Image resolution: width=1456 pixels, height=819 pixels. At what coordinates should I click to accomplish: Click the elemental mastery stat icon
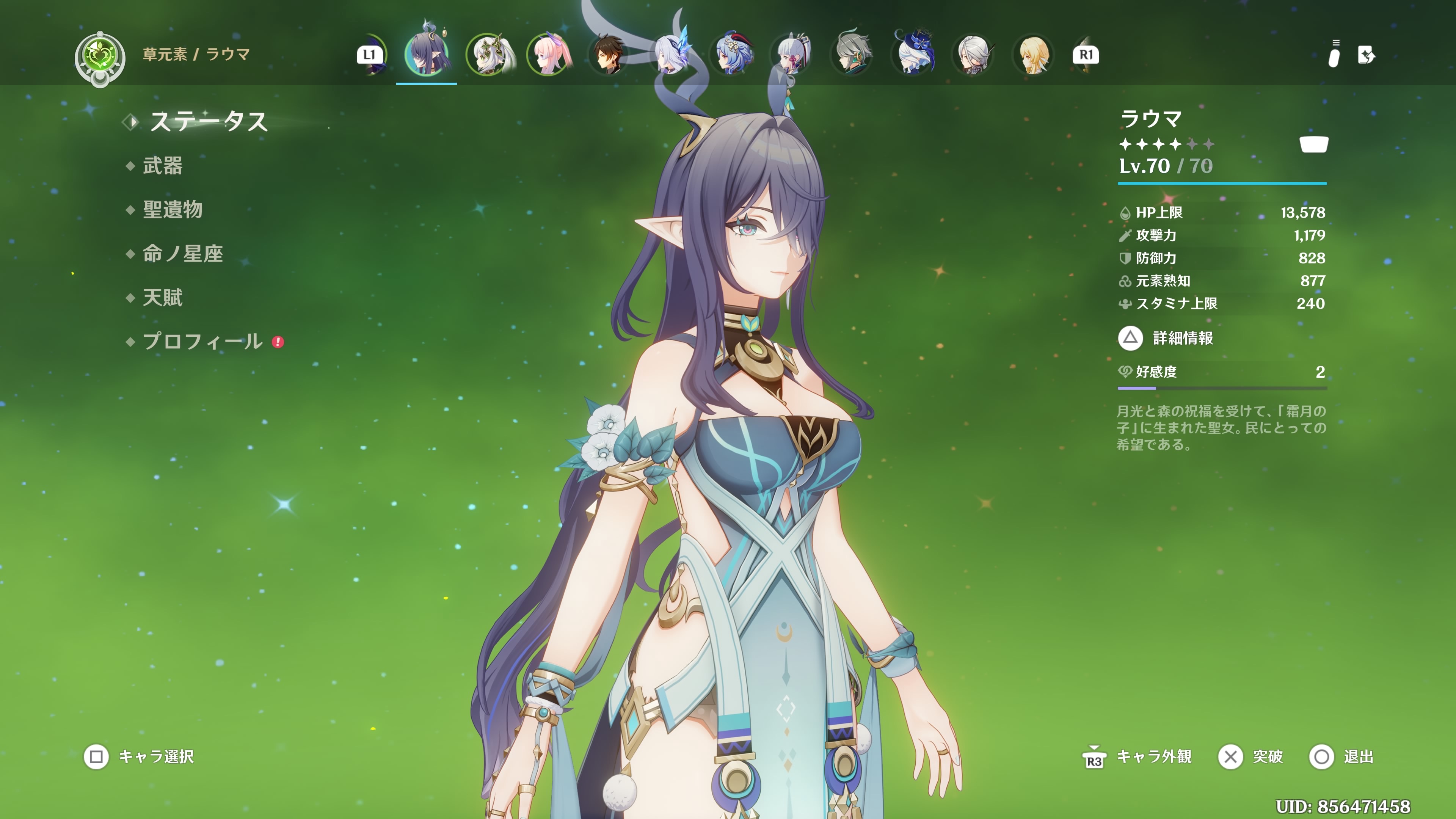pyautogui.click(x=1125, y=281)
